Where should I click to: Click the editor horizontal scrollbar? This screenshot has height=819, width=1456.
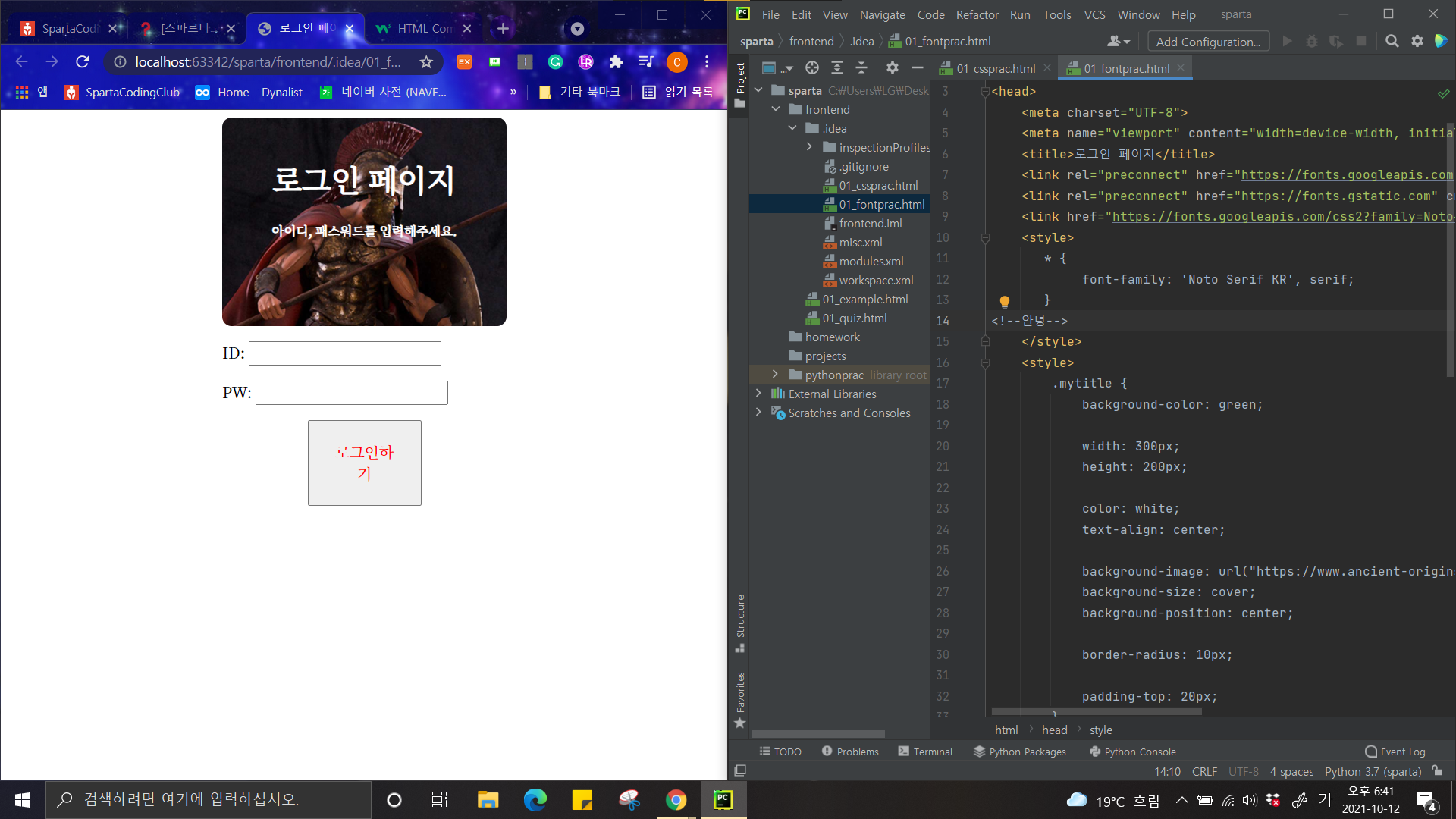pyautogui.click(x=1096, y=712)
